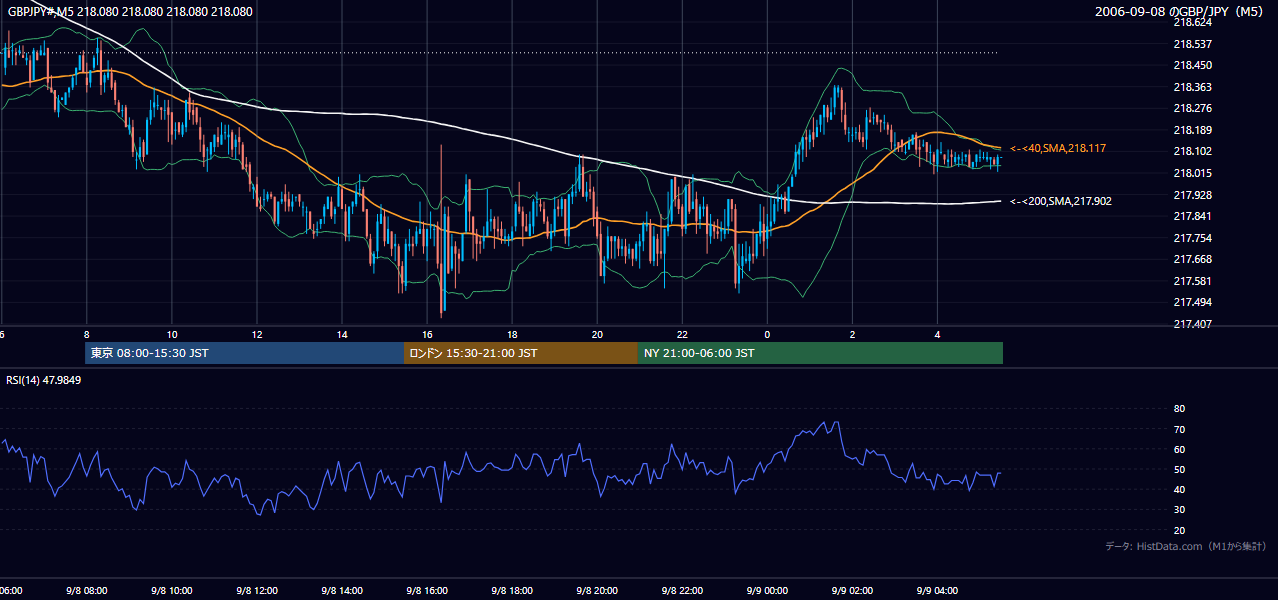Select the 東京 08:00-15:30 JST session bar
The height and width of the screenshot is (600, 1278).
coord(244,353)
